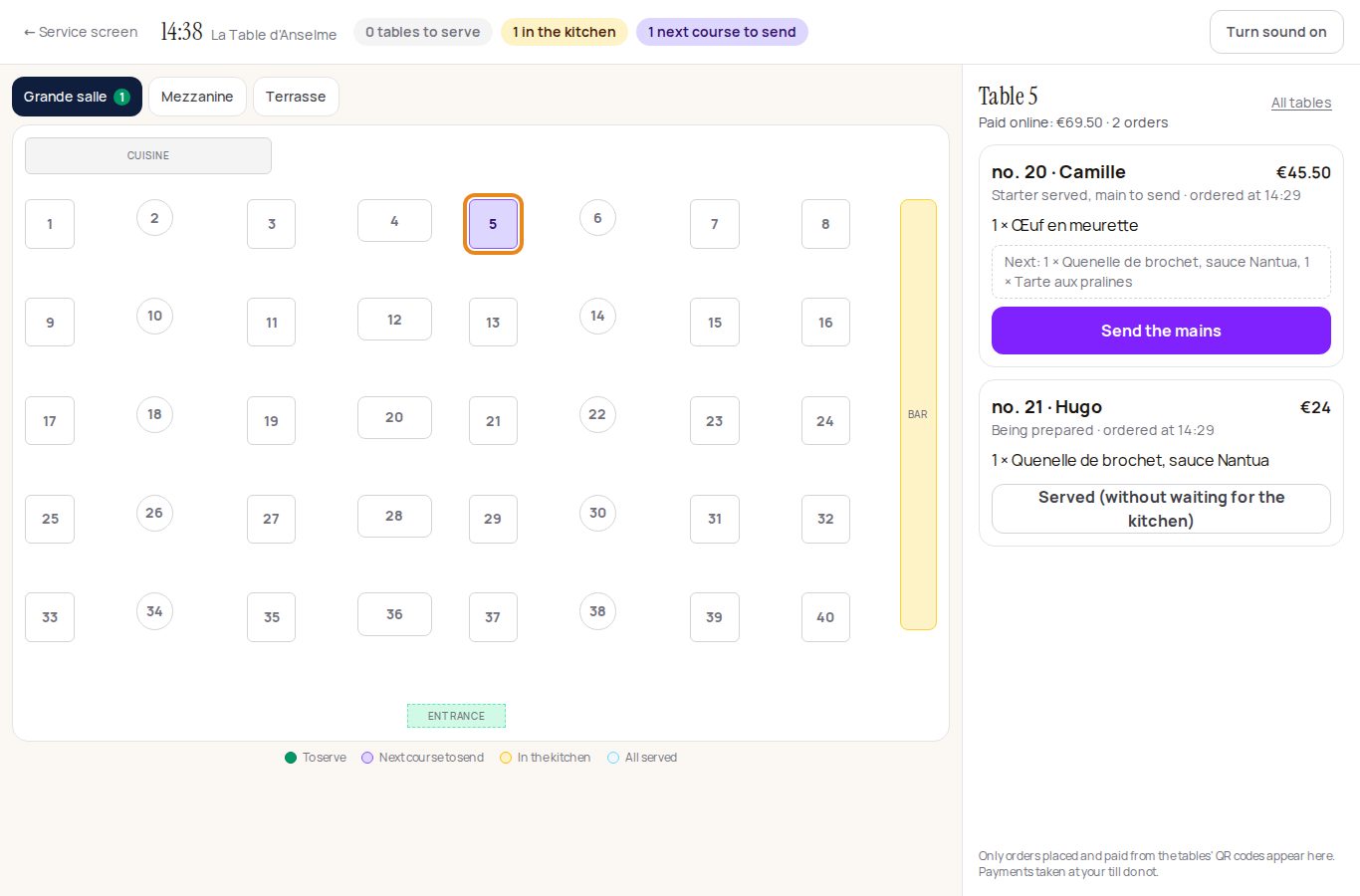The height and width of the screenshot is (896, 1360).
Task: Select table 33 on floor plan
Action: click(x=50, y=617)
